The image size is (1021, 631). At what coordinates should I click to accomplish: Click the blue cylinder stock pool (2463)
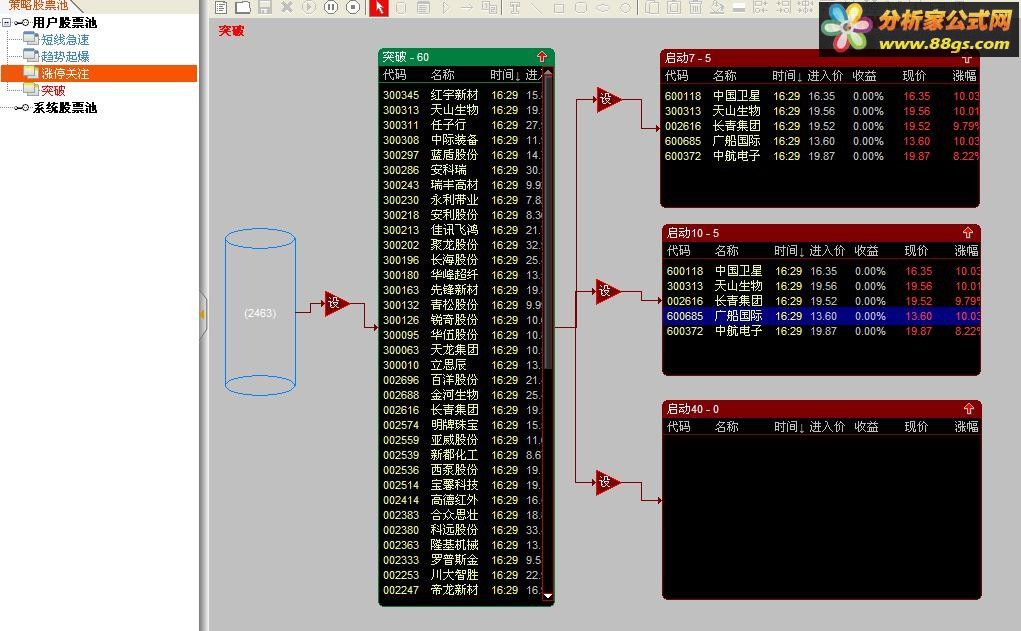click(x=260, y=313)
